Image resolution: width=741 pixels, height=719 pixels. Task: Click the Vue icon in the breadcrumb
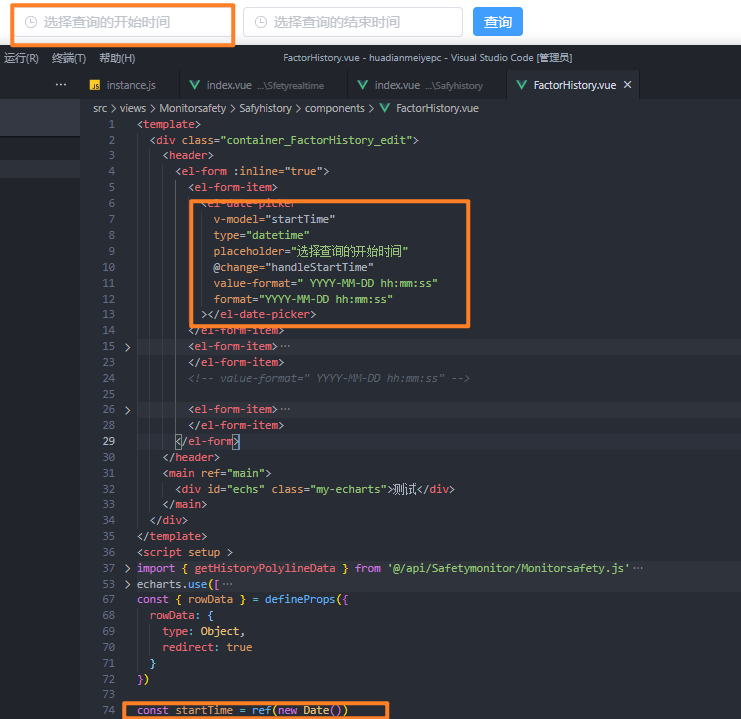[x=385, y=108]
